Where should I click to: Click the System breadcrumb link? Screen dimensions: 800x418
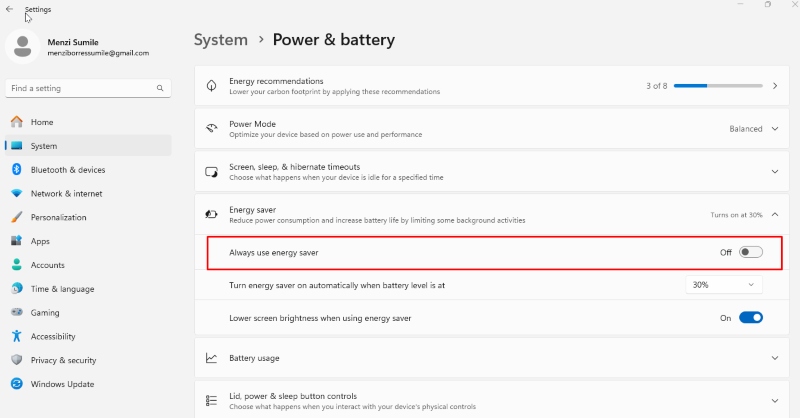tap(220, 40)
